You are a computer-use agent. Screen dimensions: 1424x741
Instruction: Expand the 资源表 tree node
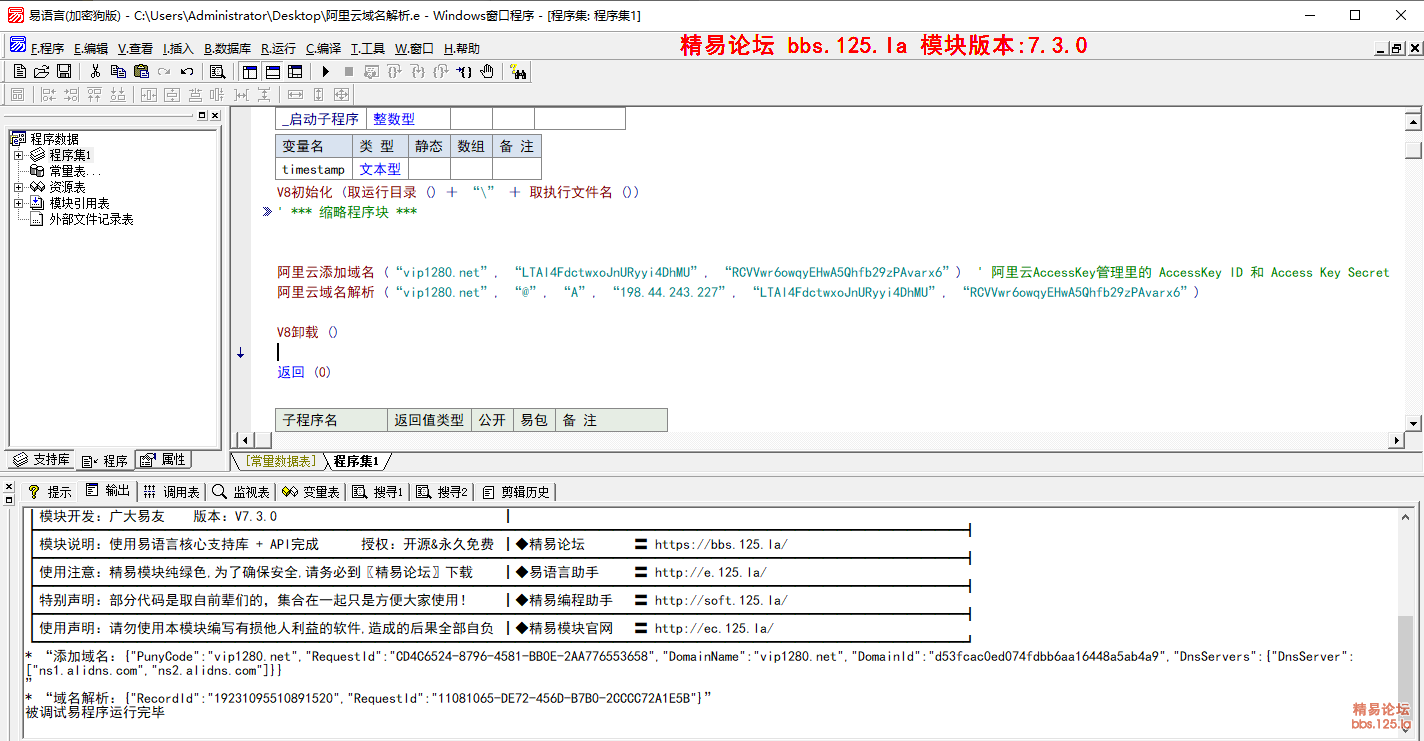point(18,187)
